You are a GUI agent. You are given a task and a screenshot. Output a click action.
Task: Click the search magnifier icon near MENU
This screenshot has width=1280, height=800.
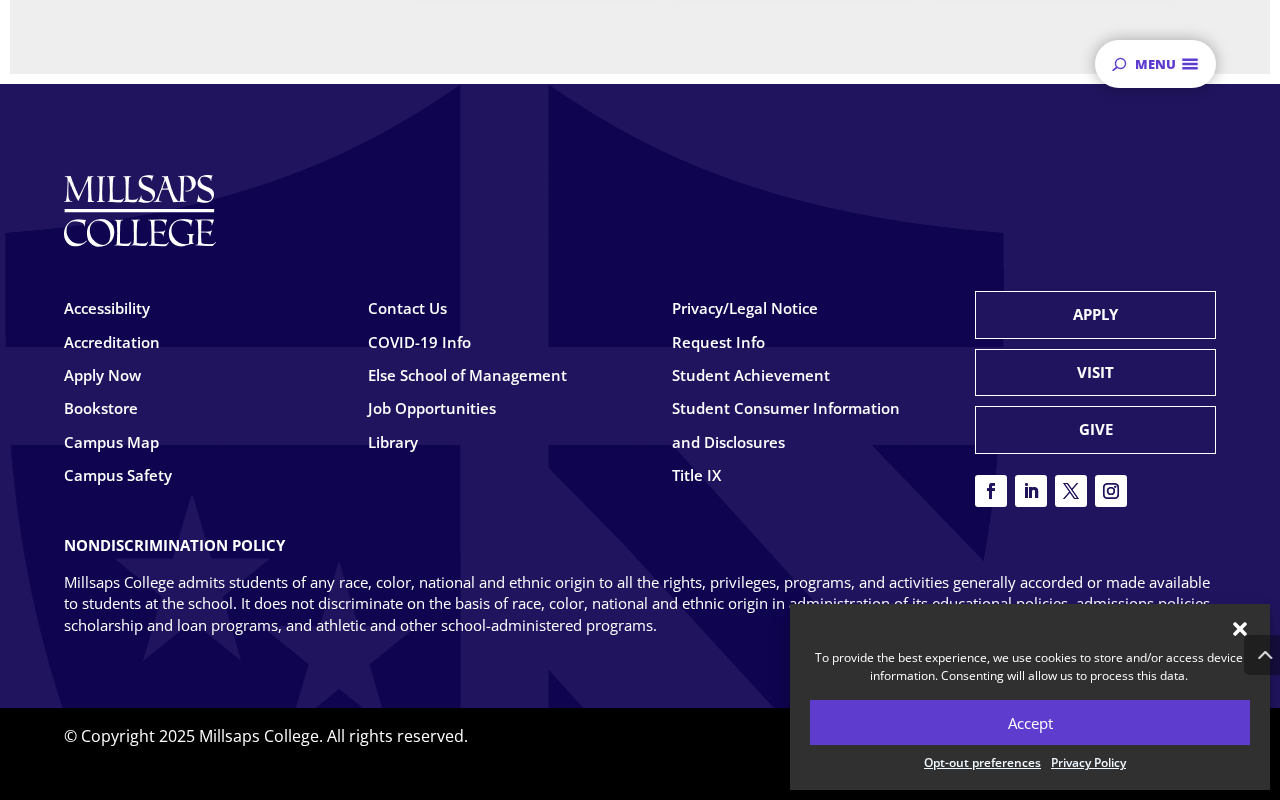click(x=1119, y=64)
